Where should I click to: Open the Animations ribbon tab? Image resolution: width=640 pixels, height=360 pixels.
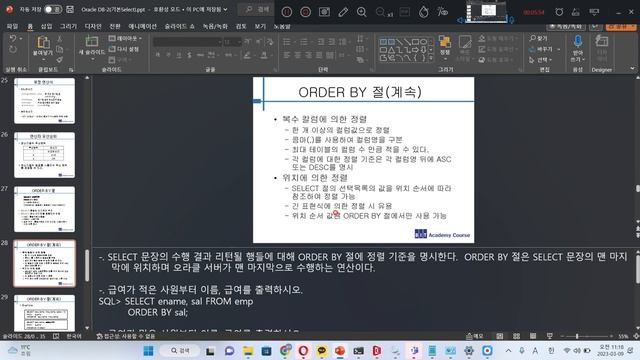tap(142, 26)
